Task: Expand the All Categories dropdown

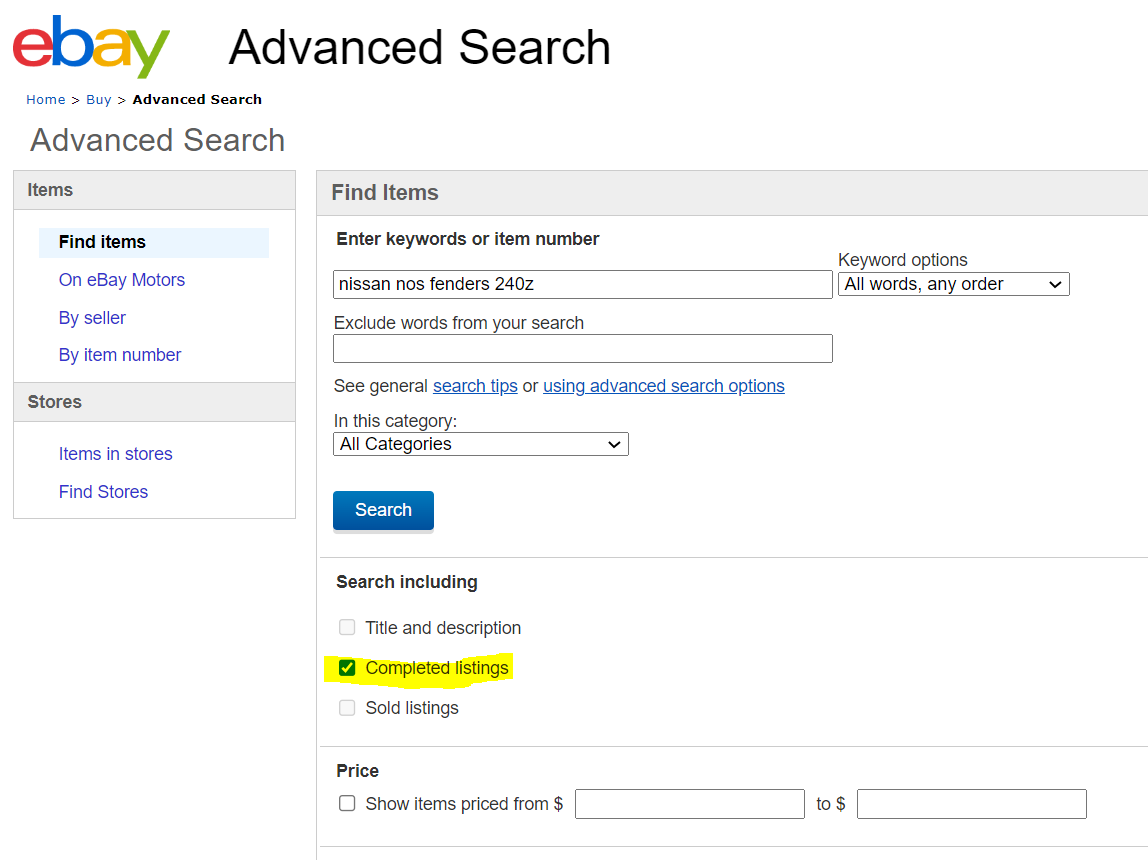Action: click(481, 444)
